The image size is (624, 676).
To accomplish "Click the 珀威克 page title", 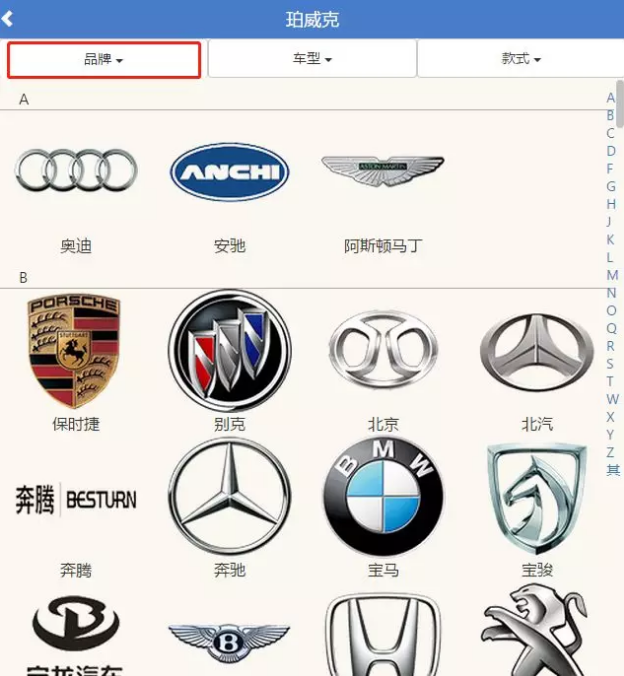I will pos(312,19).
